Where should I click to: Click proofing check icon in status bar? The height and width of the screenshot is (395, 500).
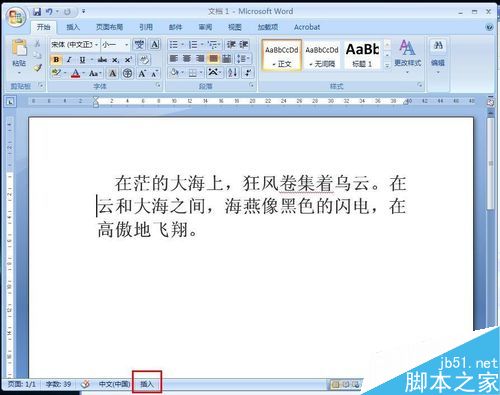point(86,384)
